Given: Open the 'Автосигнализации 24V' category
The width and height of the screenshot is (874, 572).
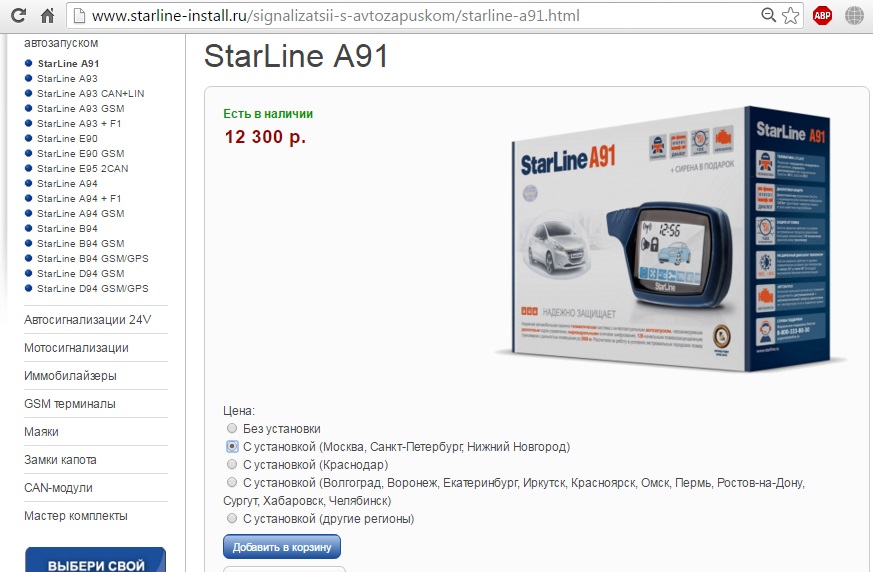Looking at the screenshot, I should tap(88, 320).
